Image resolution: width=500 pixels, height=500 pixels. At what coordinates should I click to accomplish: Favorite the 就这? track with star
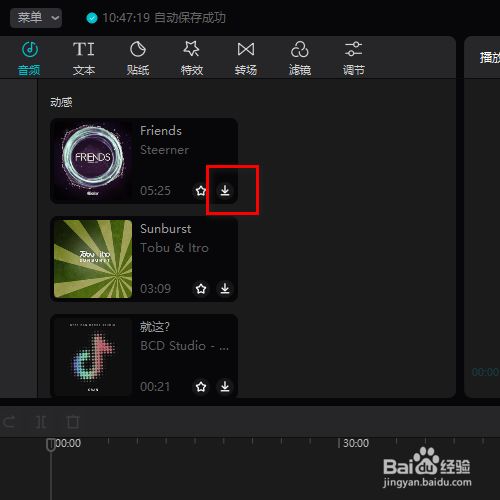201,387
